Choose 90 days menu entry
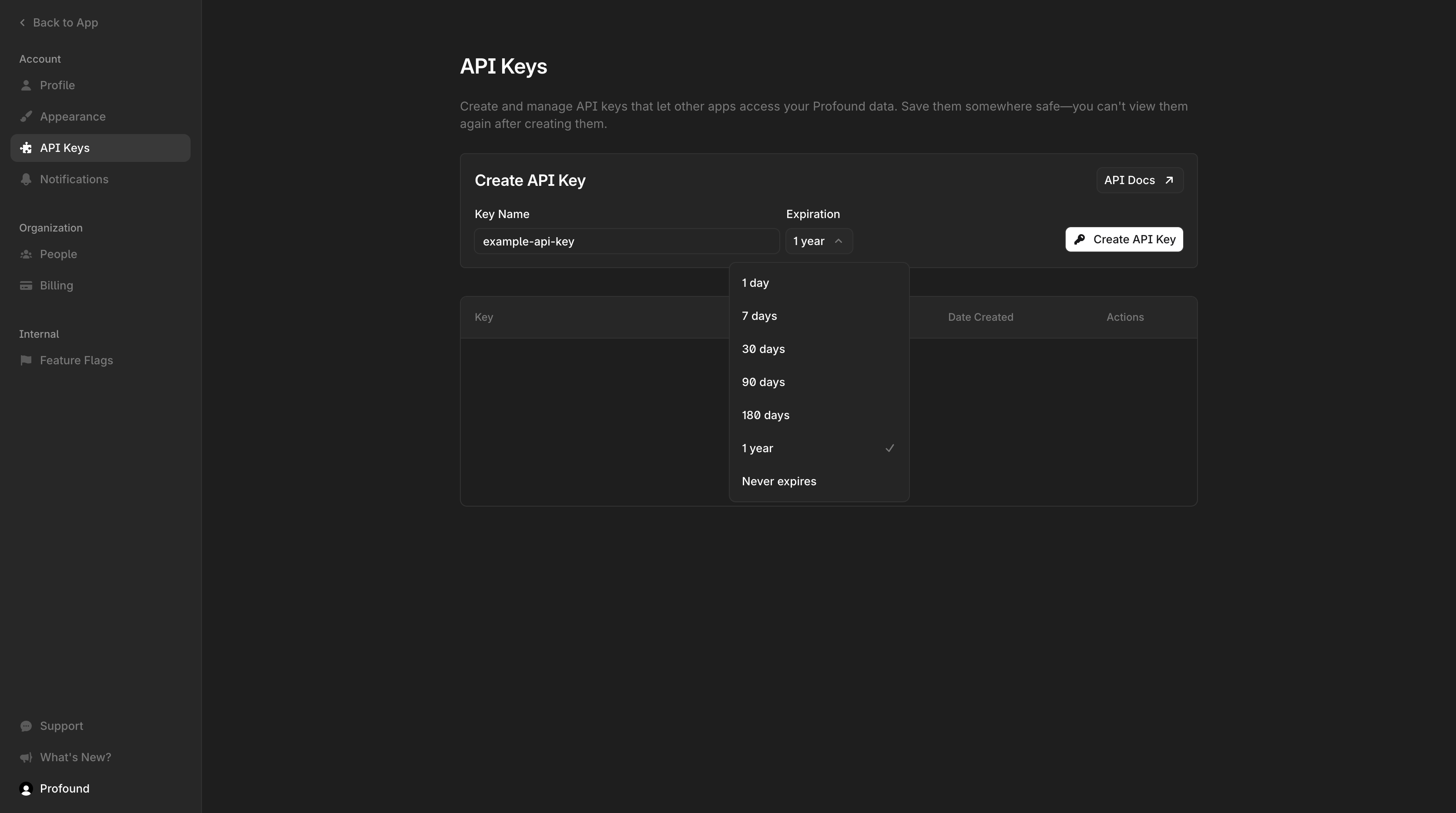The height and width of the screenshot is (813, 1456). (x=763, y=382)
